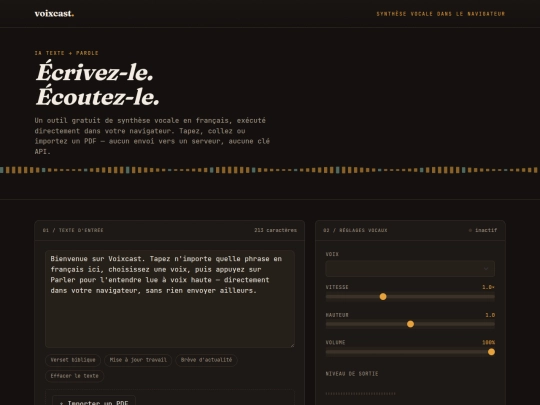
Task: Click the '02 / RÉGLAGES VOCAUX' panel header
Action: (x=355, y=230)
